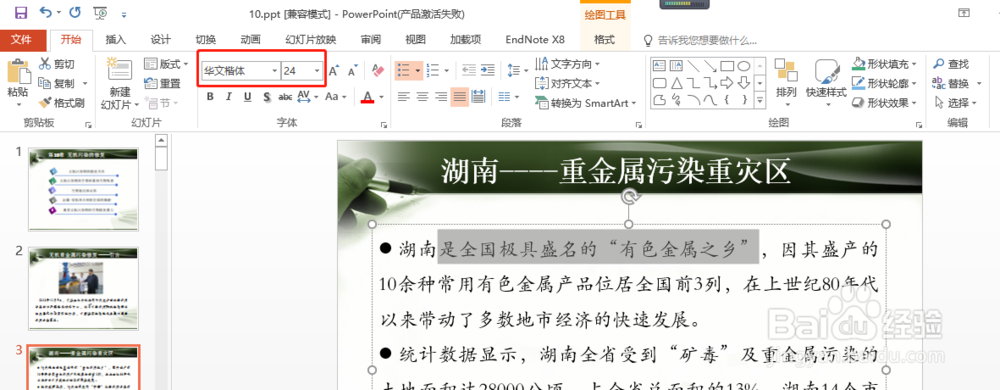1000x390 pixels.
Task: Open Shape Outline (形状轮廓) color menu
Action: click(885, 83)
